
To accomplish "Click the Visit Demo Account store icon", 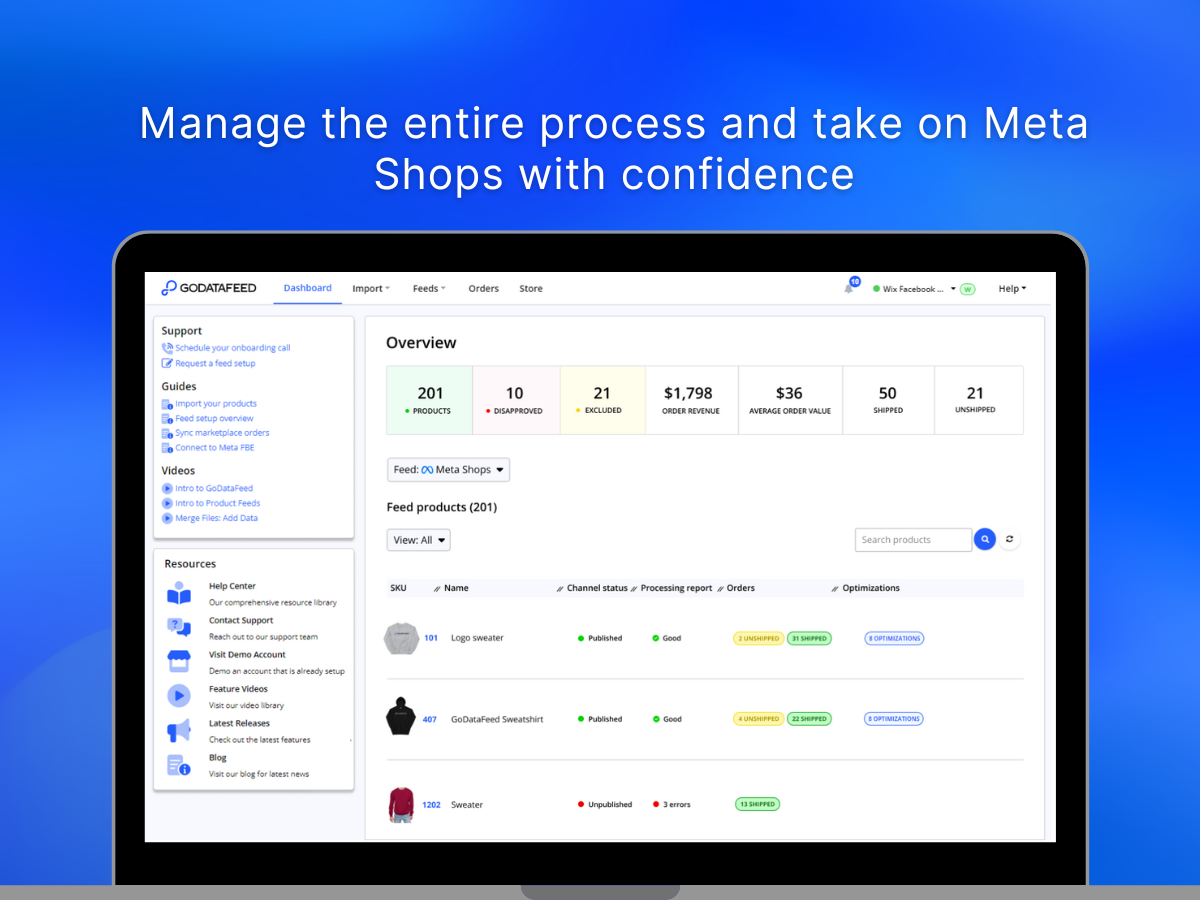I will (x=179, y=661).
